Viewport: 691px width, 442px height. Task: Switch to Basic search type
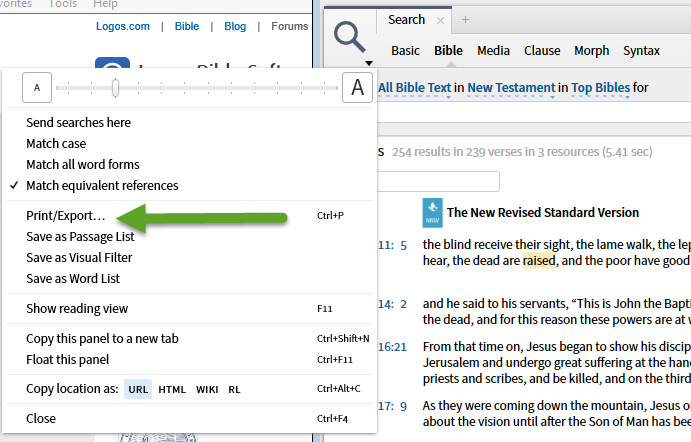pos(405,51)
